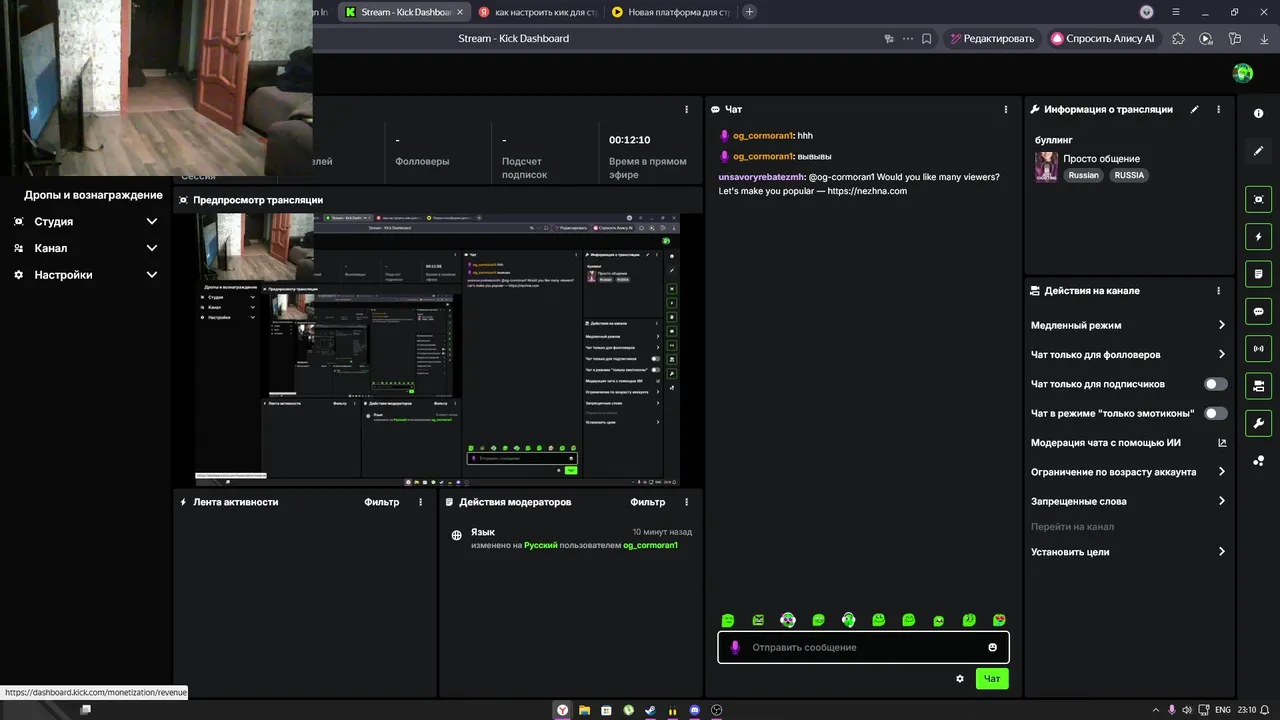1280x720 pixels.
Task: Open Медленный режим settings
Action: tap(1128, 325)
